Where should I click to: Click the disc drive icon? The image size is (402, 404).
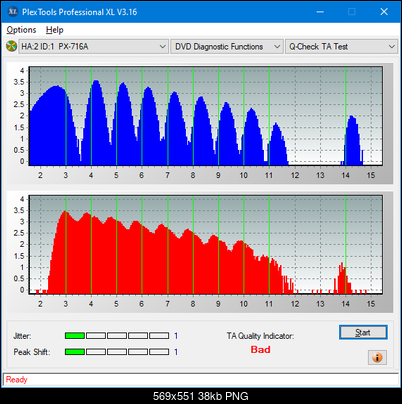[11, 46]
